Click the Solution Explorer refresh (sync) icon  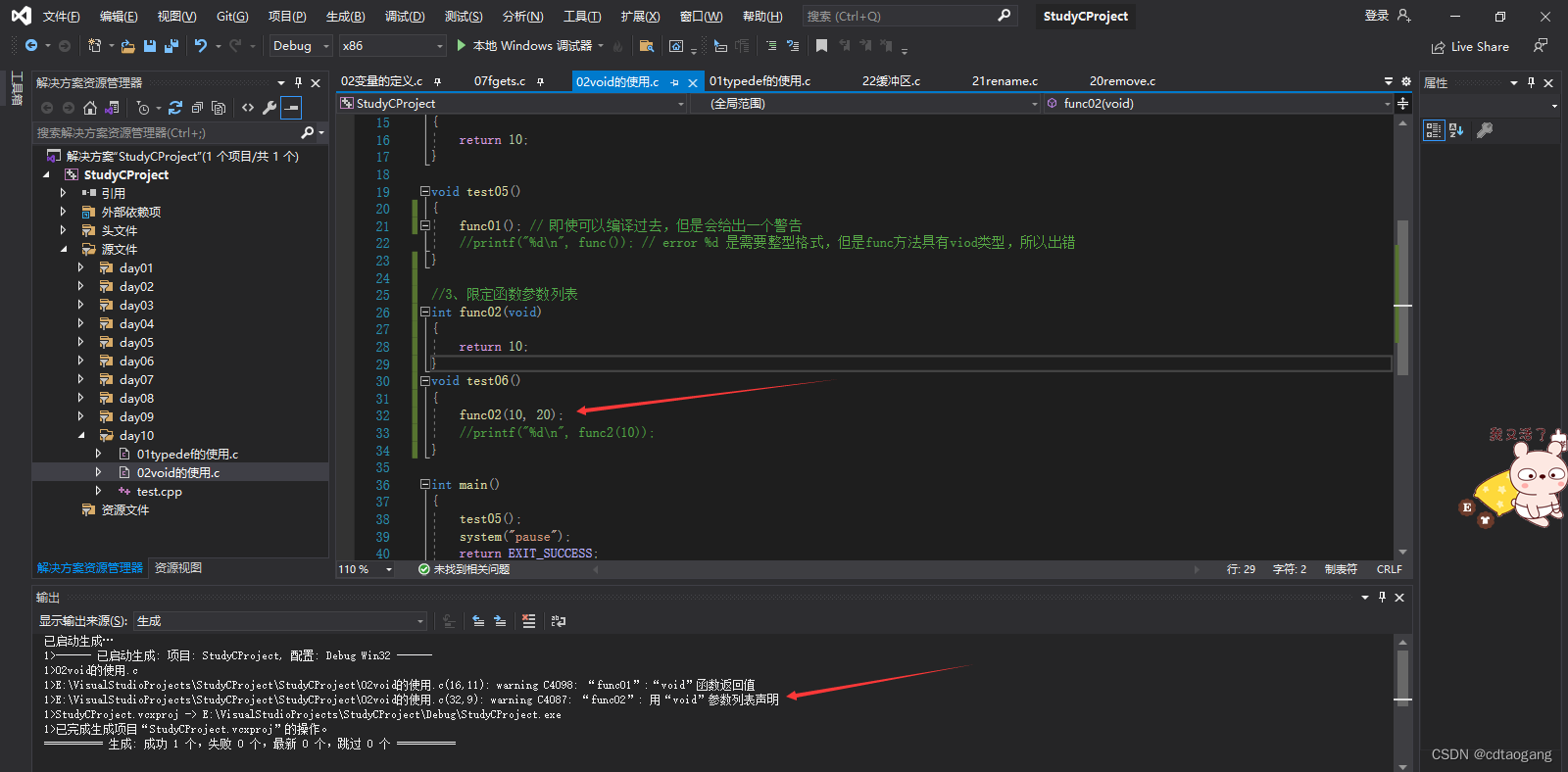coord(175,108)
